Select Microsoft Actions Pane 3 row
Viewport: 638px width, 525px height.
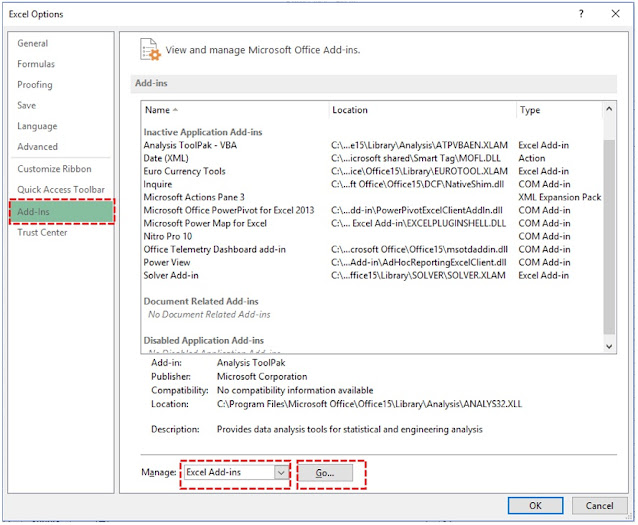[372, 197]
